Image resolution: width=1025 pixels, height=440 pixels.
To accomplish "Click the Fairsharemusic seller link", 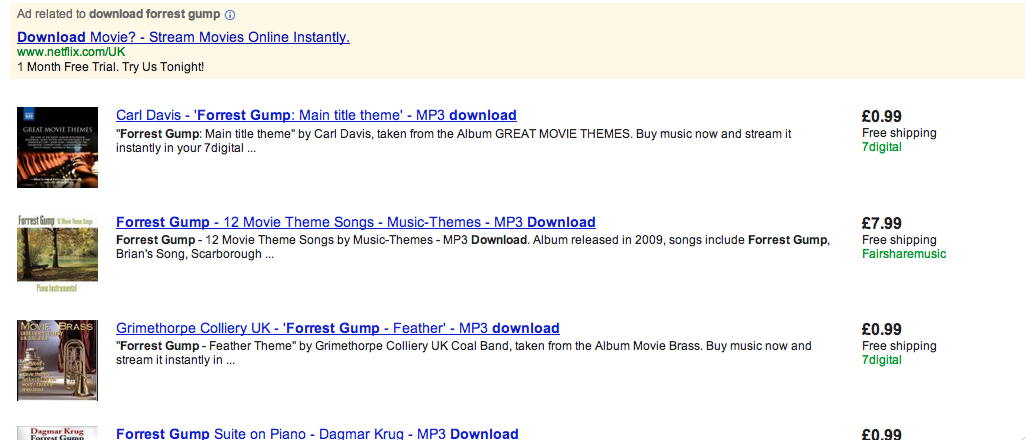I will coord(903,254).
